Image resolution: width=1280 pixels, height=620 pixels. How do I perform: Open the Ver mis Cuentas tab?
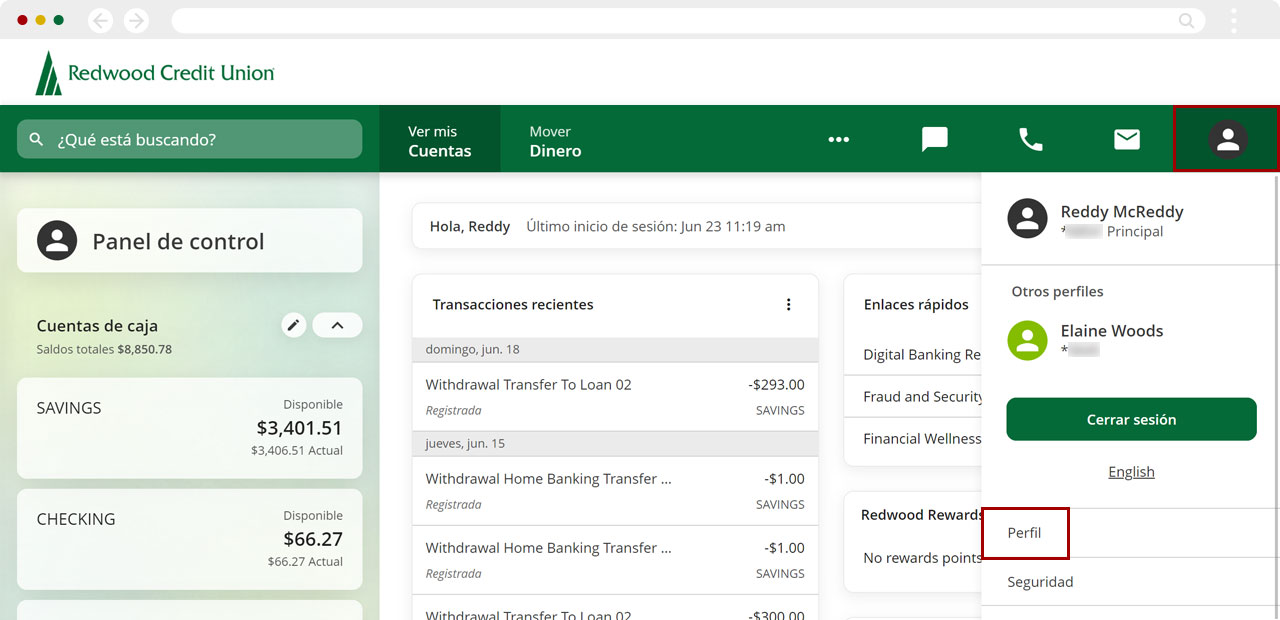(x=439, y=141)
